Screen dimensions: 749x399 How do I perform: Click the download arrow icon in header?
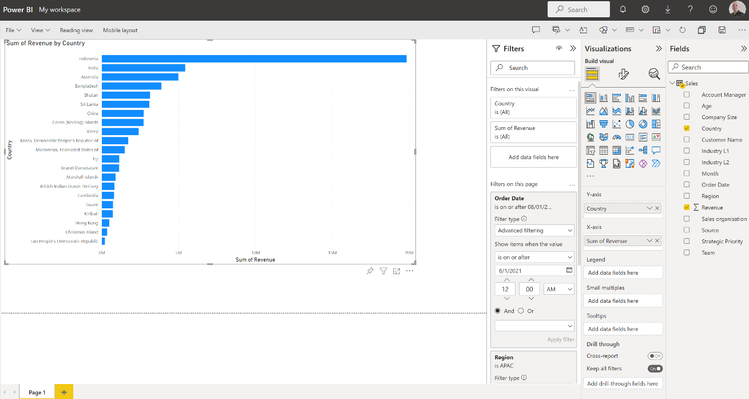click(x=668, y=10)
